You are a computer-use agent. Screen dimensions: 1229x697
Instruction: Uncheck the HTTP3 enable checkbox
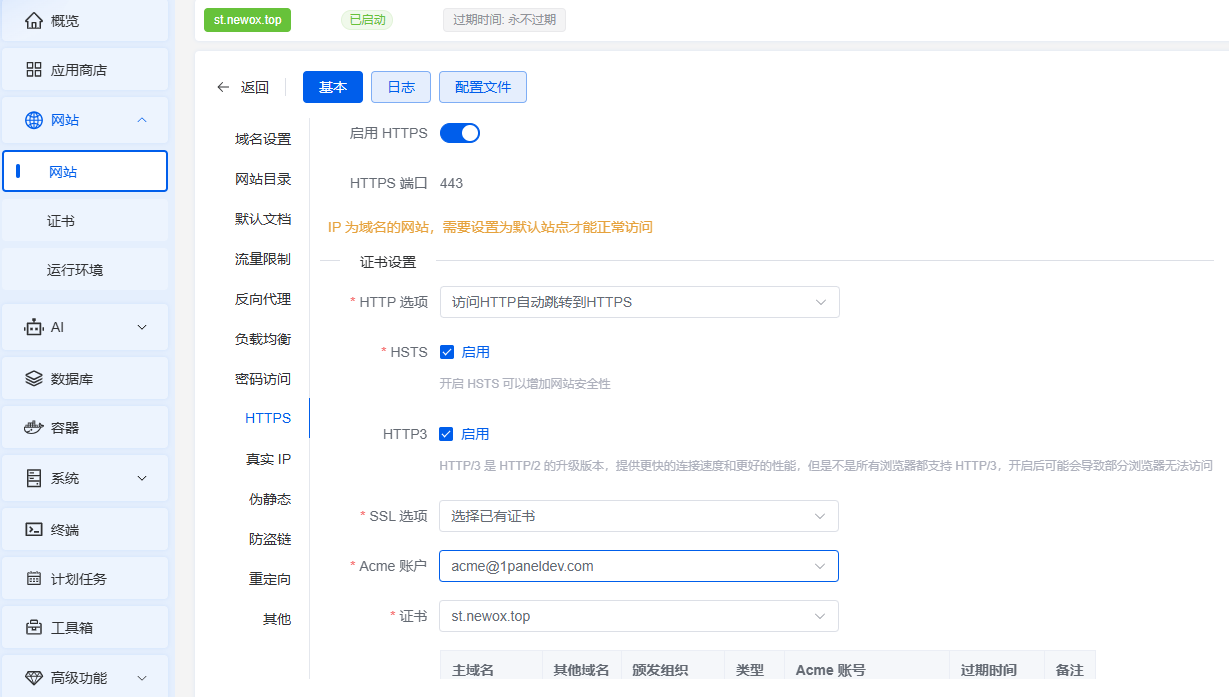click(x=447, y=434)
